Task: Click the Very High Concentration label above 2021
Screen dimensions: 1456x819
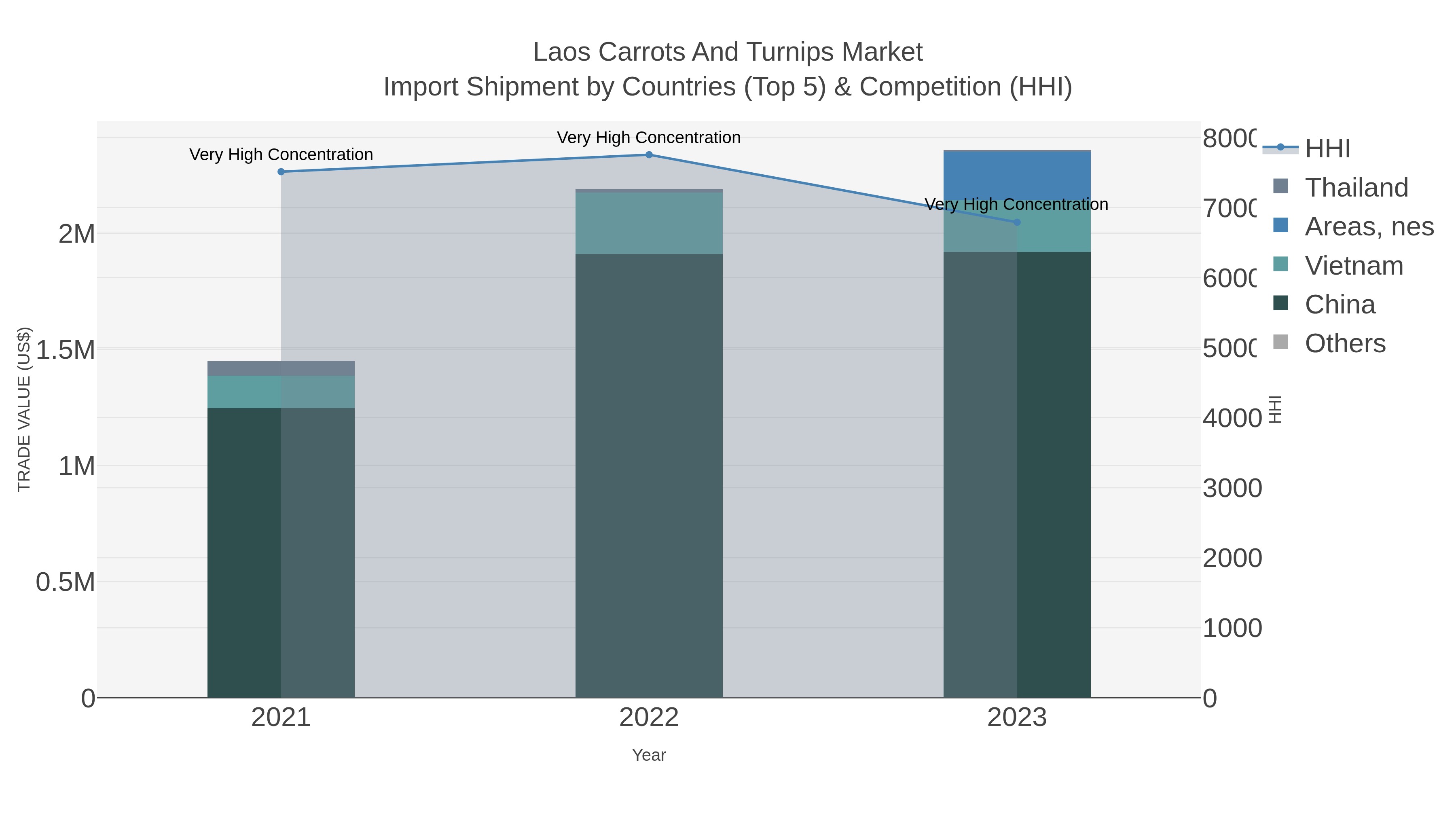Action: (x=281, y=154)
